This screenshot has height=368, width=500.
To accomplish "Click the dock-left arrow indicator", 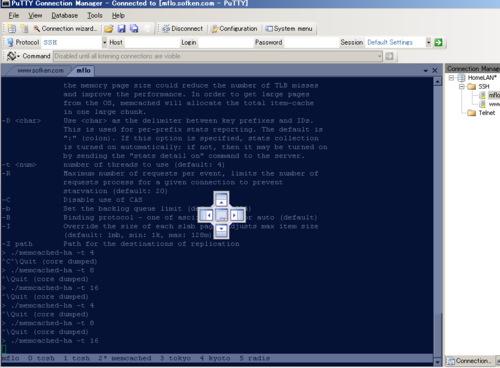I will tap(206, 215).
